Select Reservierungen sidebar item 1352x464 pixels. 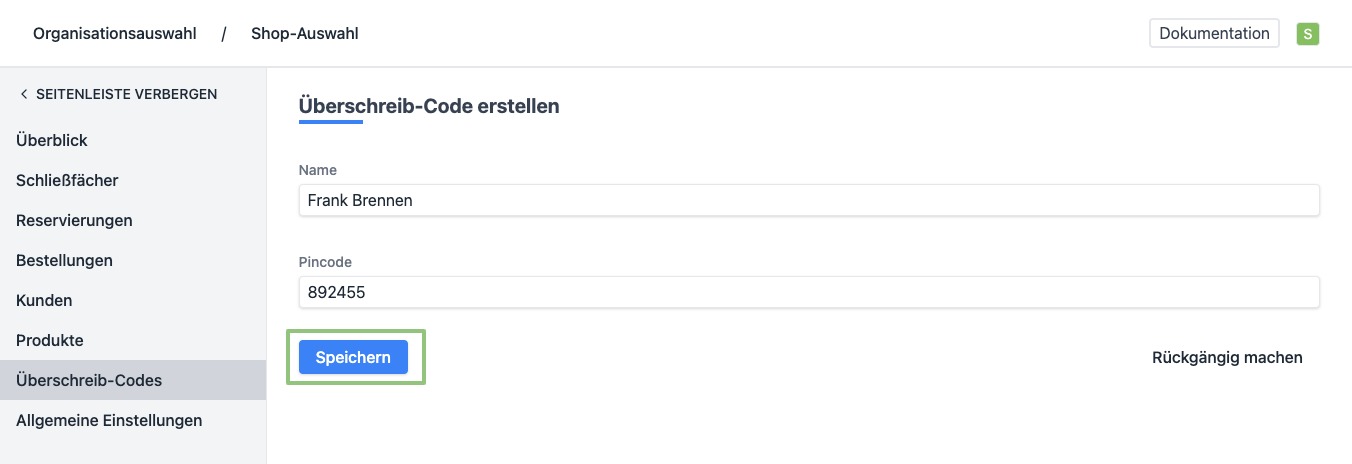(x=74, y=221)
